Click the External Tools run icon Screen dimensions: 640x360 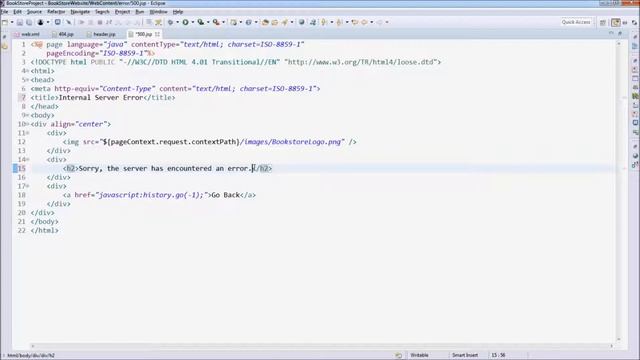[x=216, y=22]
